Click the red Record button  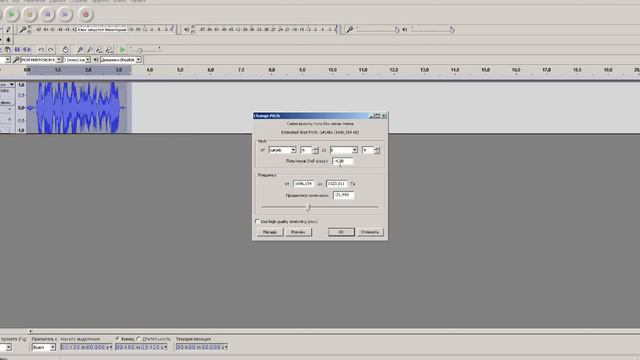point(86,14)
